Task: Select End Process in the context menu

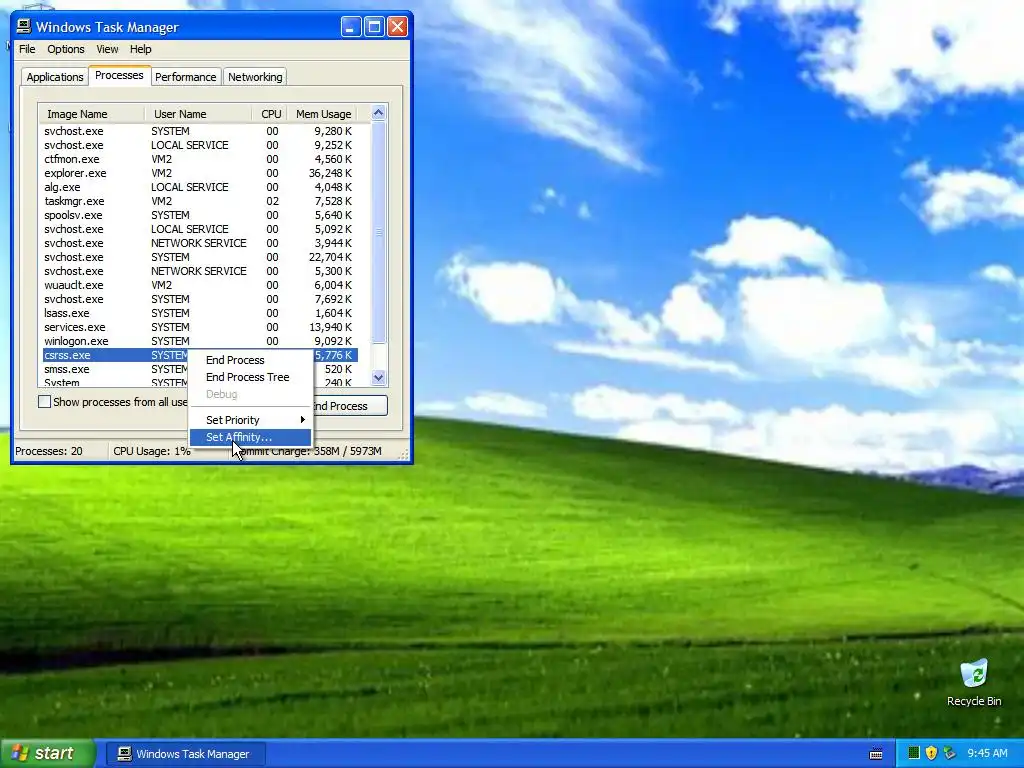Action: (x=250, y=360)
